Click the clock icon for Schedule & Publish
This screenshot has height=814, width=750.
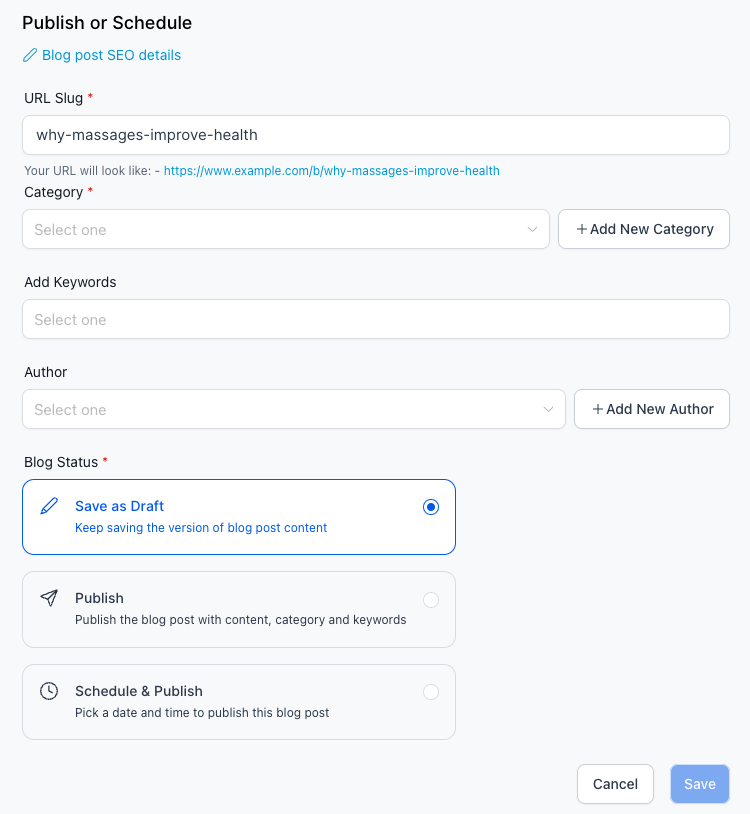(x=49, y=691)
